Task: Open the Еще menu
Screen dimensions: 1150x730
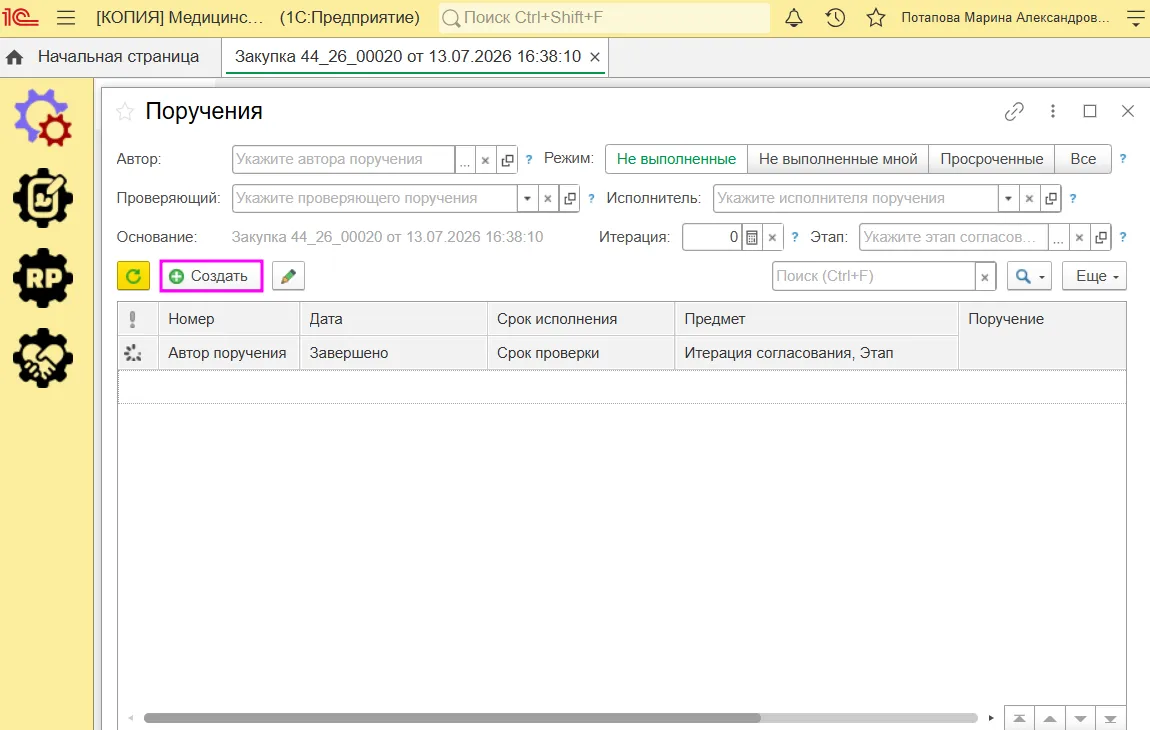Action: [x=1094, y=276]
